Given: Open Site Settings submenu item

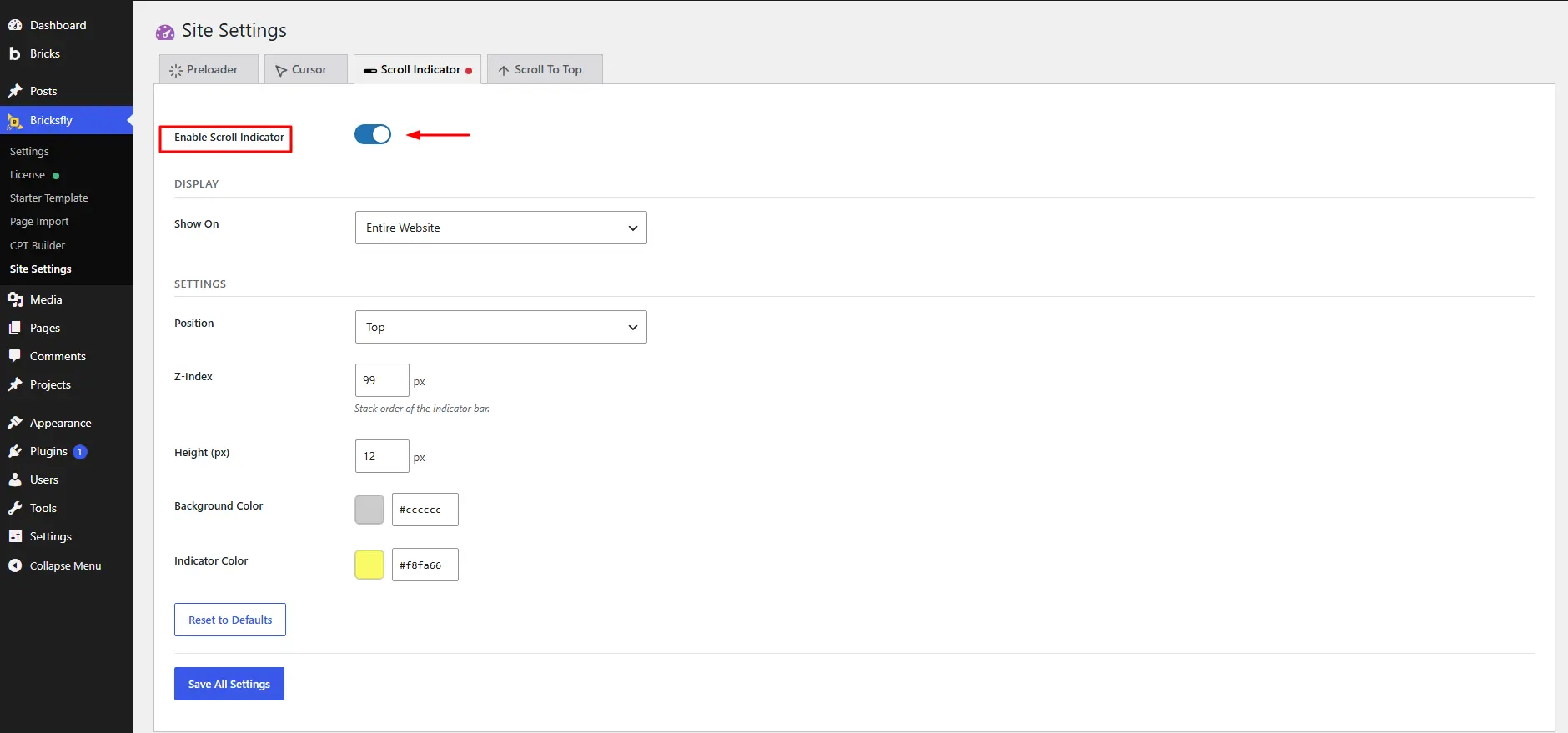Looking at the screenshot, I should coord(41,269).
